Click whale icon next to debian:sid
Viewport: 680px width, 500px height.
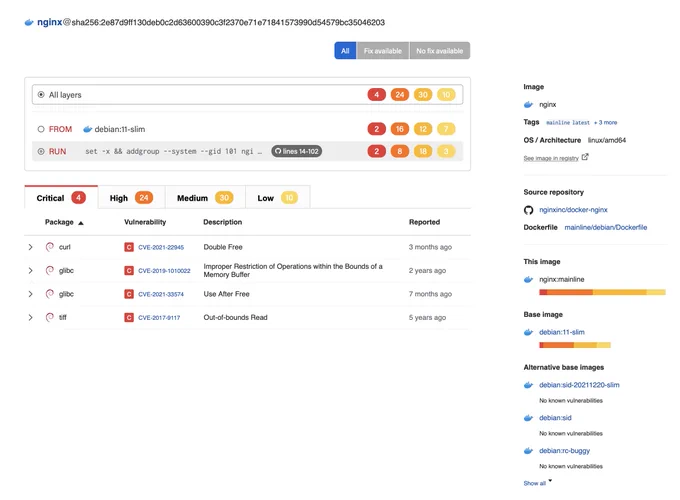tap(528, 418)
